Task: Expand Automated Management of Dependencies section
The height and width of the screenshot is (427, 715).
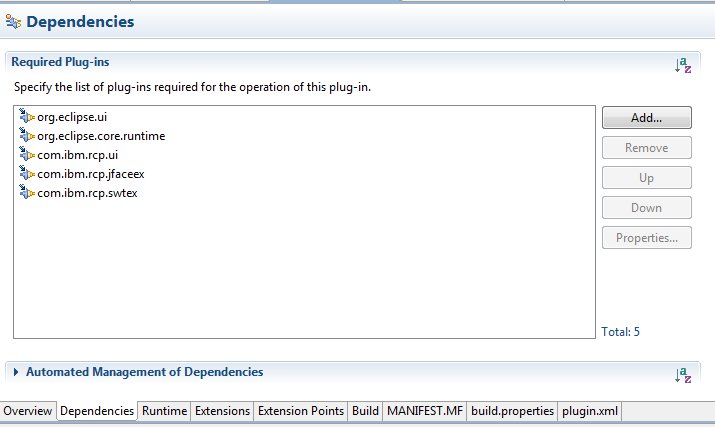Action: (16, 372)
